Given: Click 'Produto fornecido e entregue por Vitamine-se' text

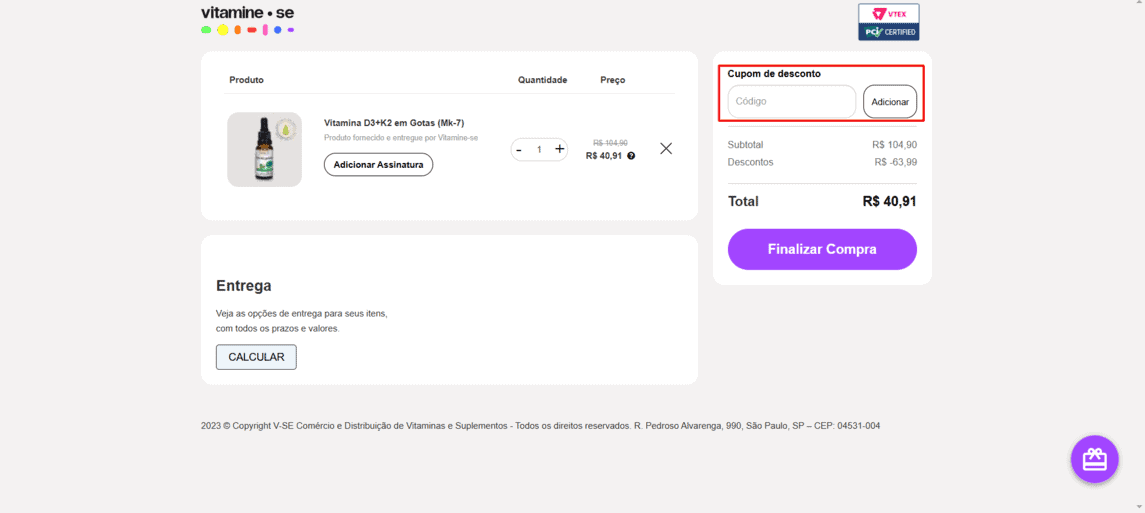Looking at the screenshot, I should [x=401, y=138].
